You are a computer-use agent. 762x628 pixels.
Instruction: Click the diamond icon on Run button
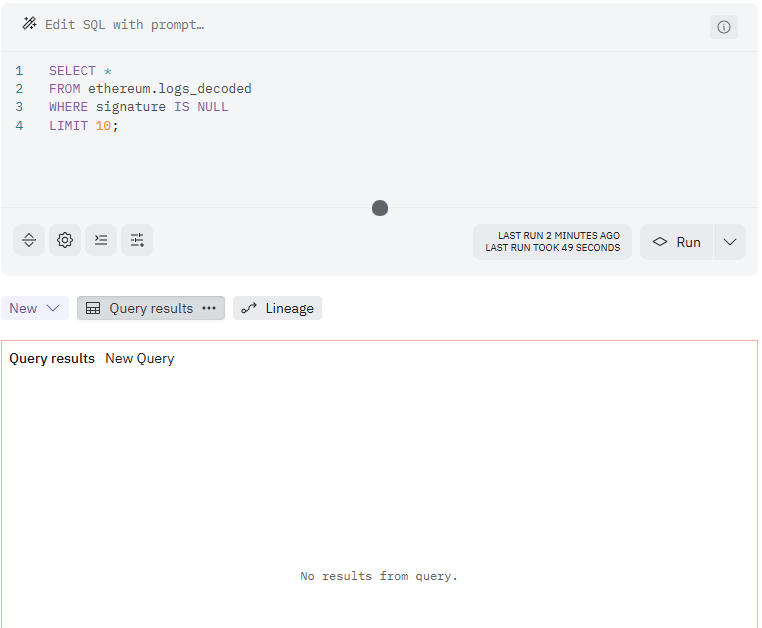660,242
